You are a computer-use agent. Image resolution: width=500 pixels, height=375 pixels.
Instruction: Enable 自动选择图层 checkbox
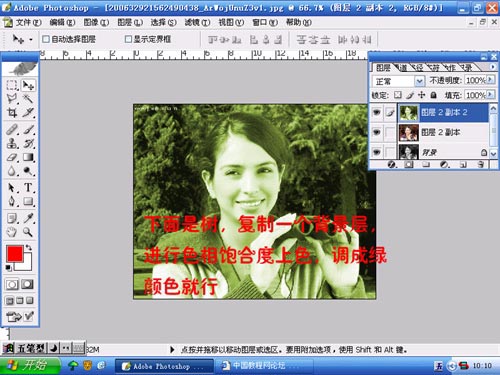click(x=46, y=39)
